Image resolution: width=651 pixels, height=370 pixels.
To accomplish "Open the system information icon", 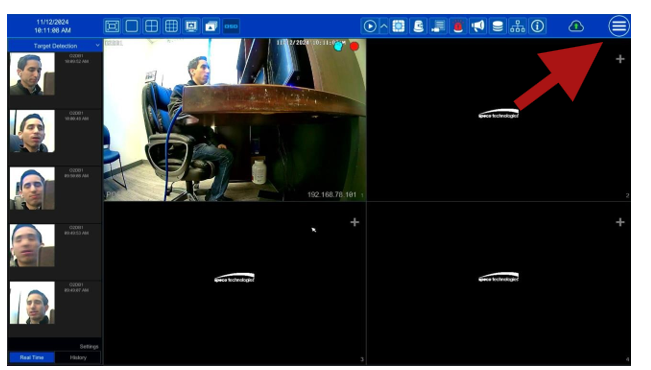I will [x=537, y=26].
